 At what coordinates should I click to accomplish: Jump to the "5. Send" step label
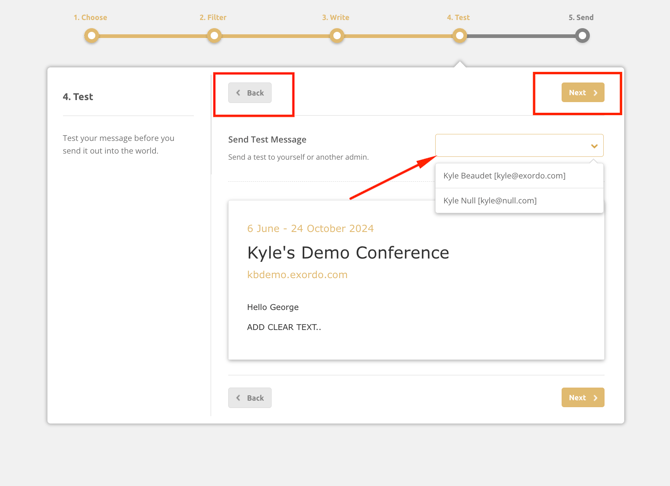tap(581, 17)
